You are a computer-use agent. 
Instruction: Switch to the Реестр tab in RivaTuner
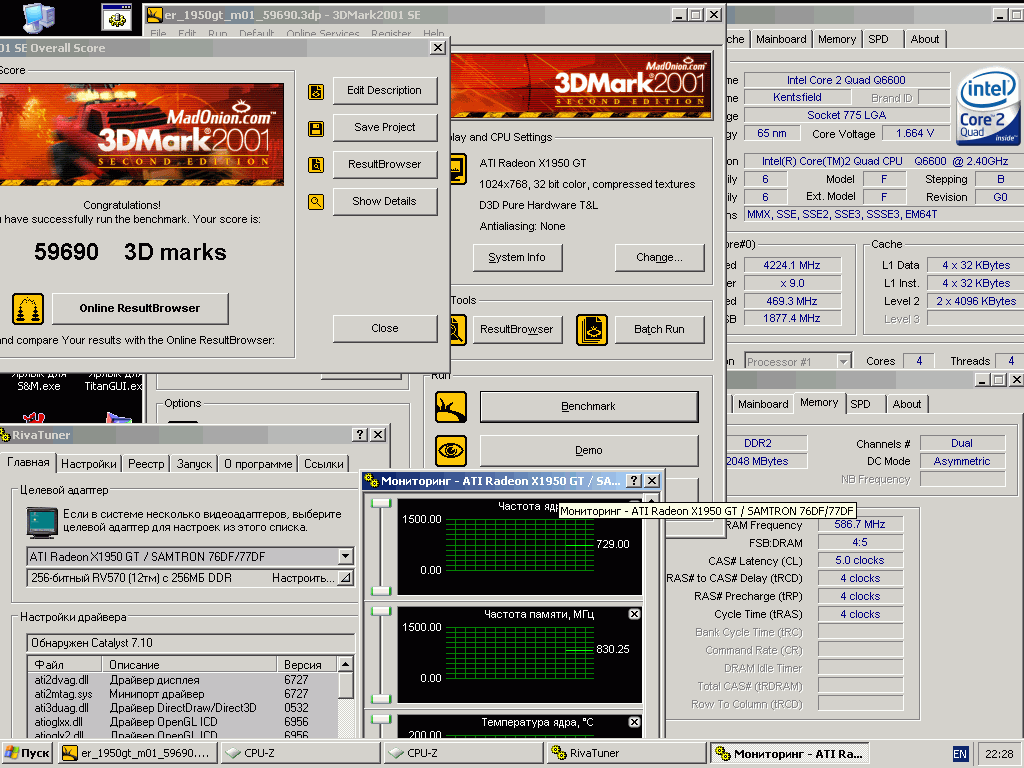click(146, 464)
